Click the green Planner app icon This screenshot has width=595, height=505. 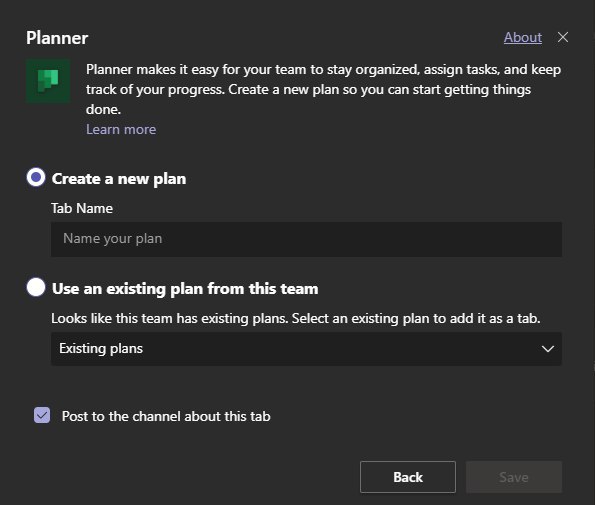(48, 81)
